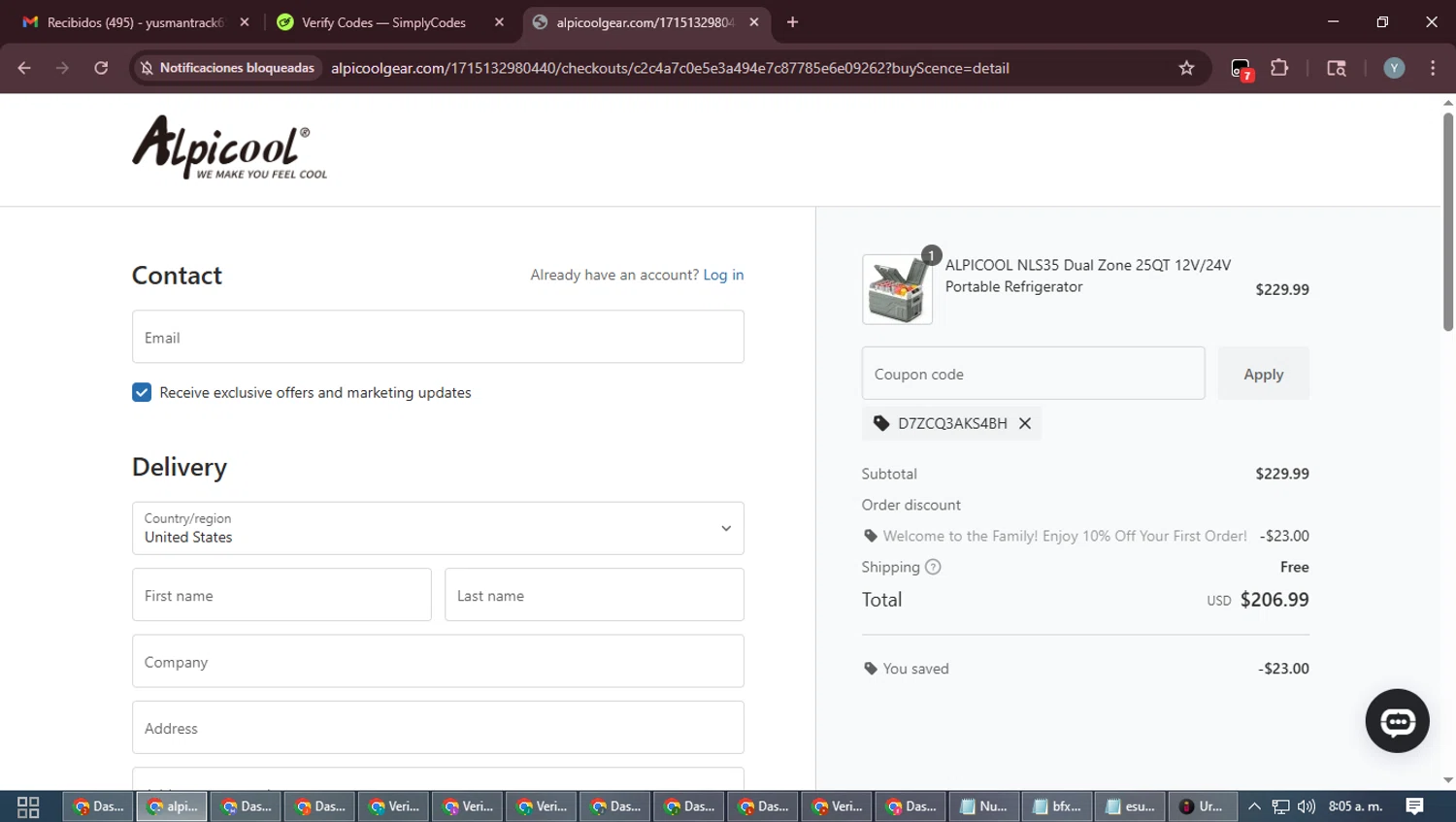Click the Log in link

tap(723, 275)
